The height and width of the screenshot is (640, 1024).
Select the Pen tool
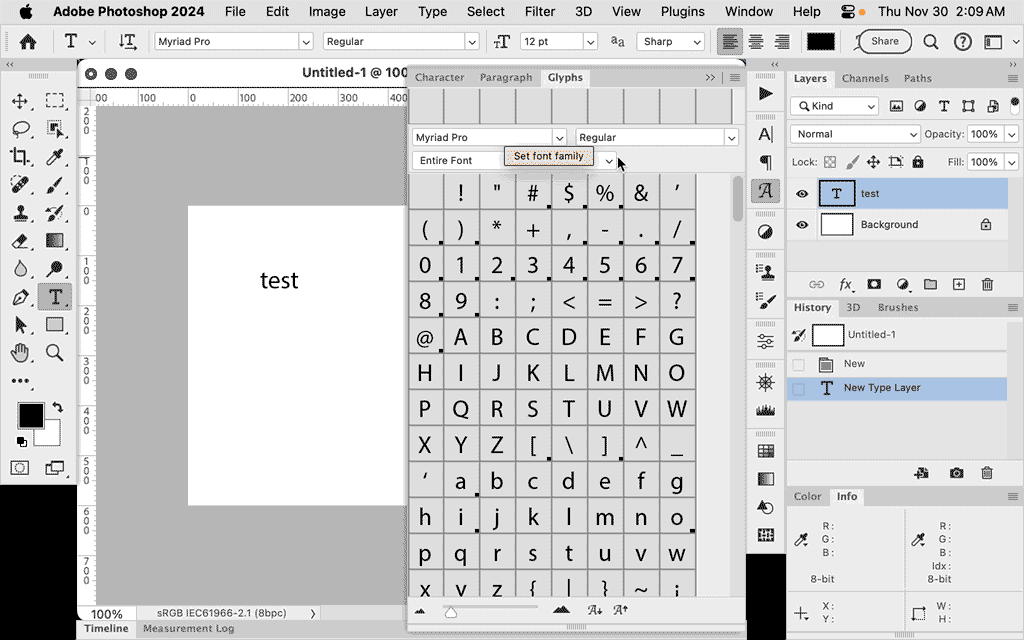coord(22,298)
